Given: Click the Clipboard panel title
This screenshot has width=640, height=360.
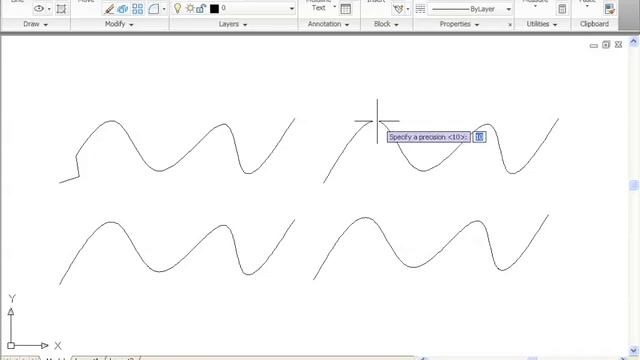Looking at the screenshot, I should [x=594, y=24].
